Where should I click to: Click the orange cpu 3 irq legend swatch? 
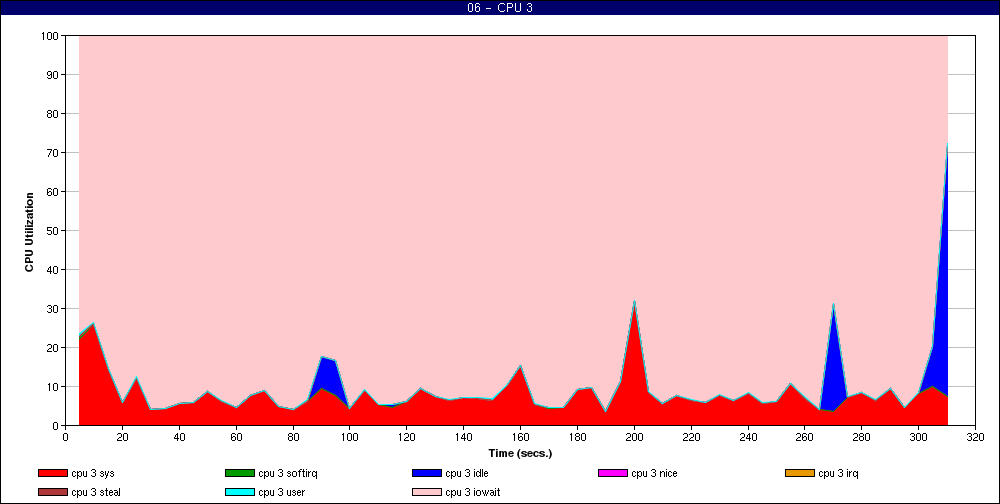coord(800,473)
